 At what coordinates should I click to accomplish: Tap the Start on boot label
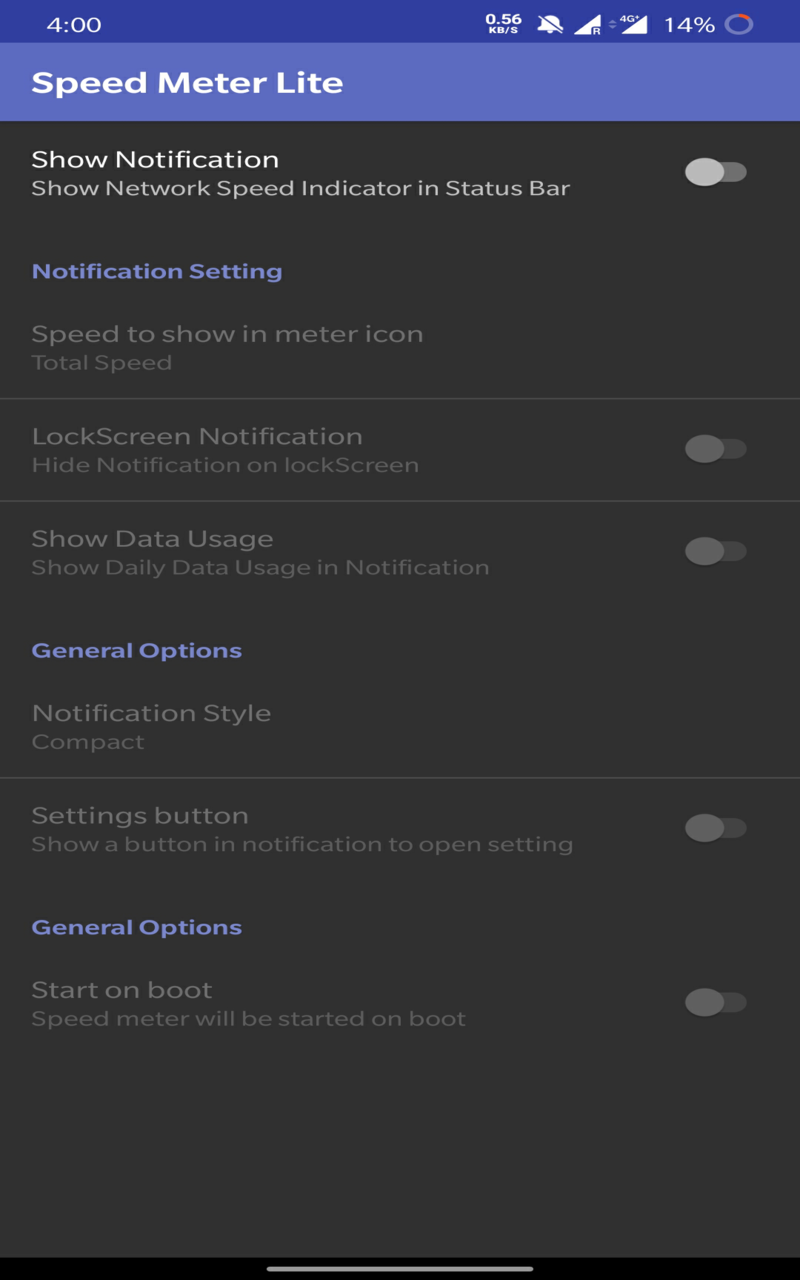pyautogui.click(x=122, y=990)
